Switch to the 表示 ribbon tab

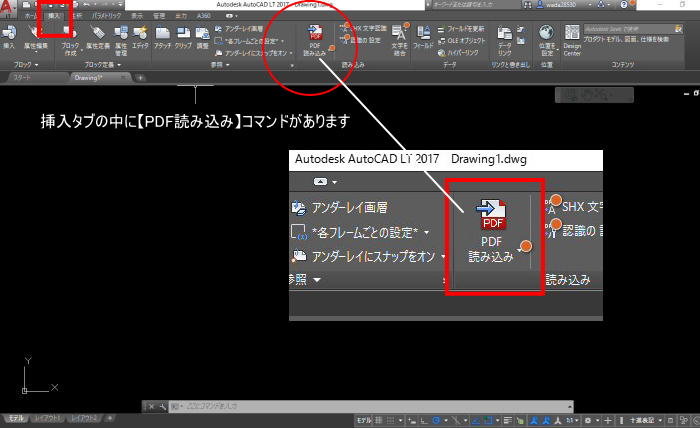coord(137,16)
